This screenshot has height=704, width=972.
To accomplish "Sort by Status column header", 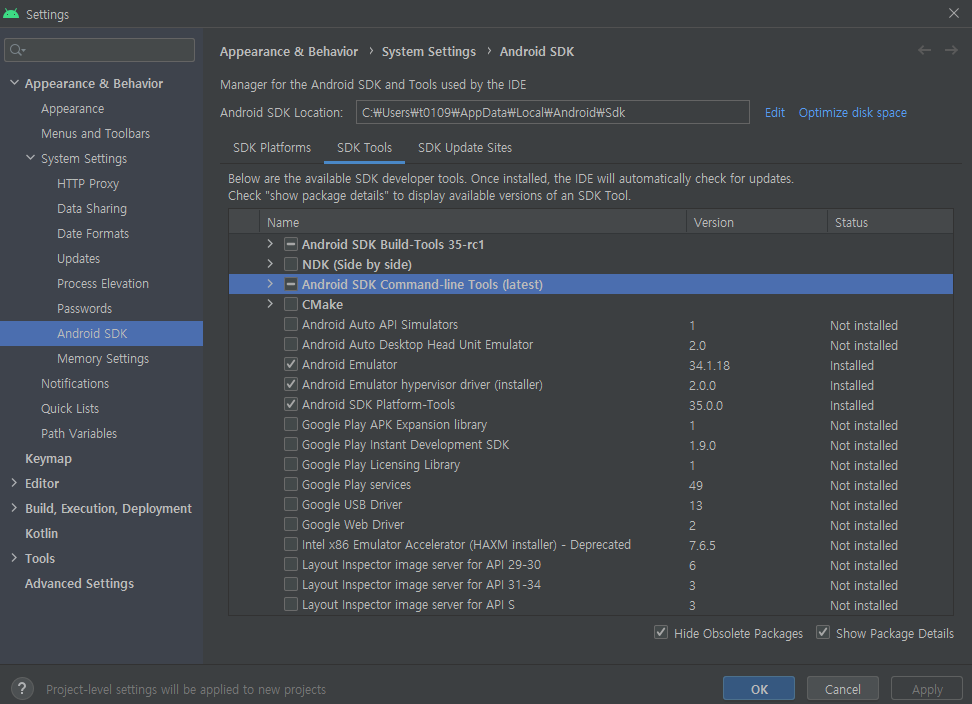I will click(890, 222).
